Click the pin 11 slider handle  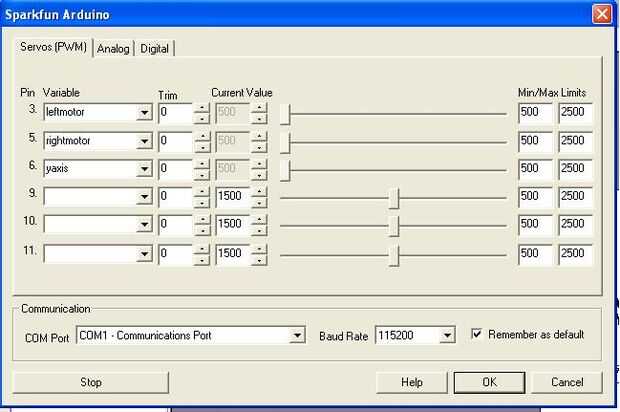tap(394, 255)
